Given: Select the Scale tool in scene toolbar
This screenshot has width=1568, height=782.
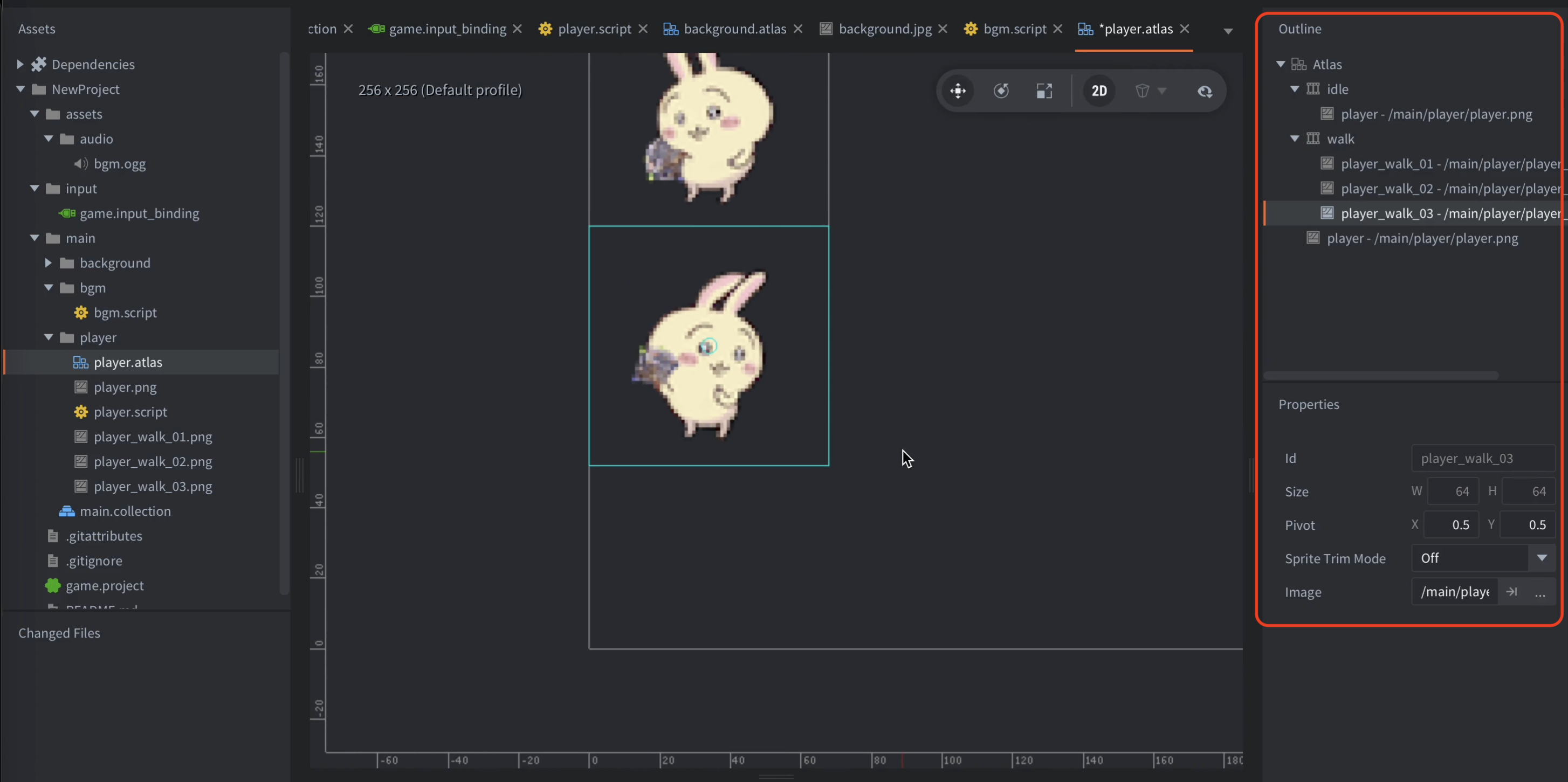Looking at the screenshot, I should click(x=1044, y=91).
